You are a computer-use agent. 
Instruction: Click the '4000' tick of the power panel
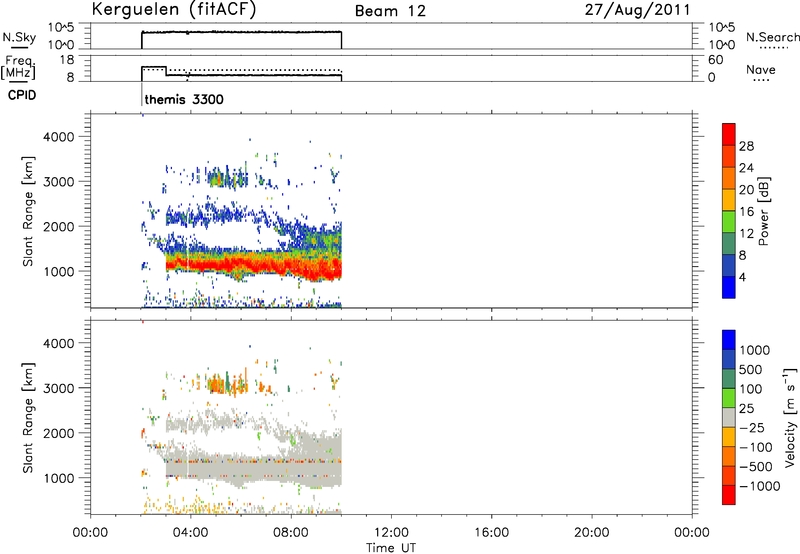pyautogui.click(x=58, y=137)
